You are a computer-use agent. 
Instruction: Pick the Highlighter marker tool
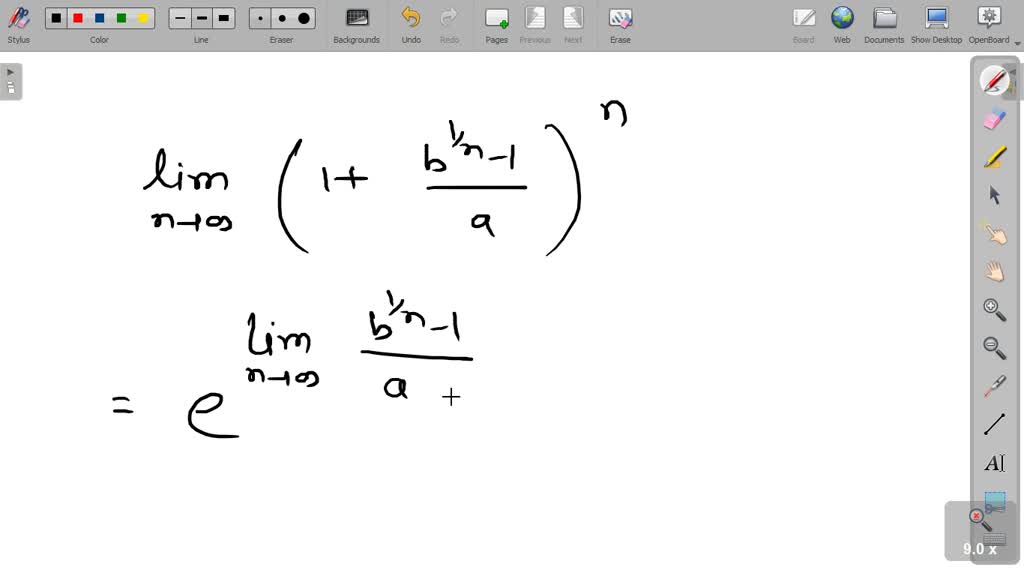pos(995,157)
